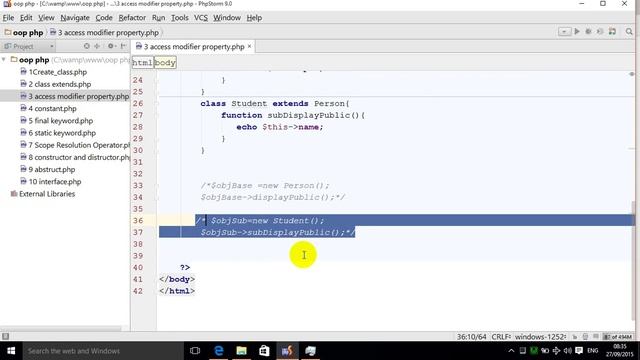Viewport: 640px width, 360px height.
Task: Click hide Project panel icon
Action: point(123,46)
